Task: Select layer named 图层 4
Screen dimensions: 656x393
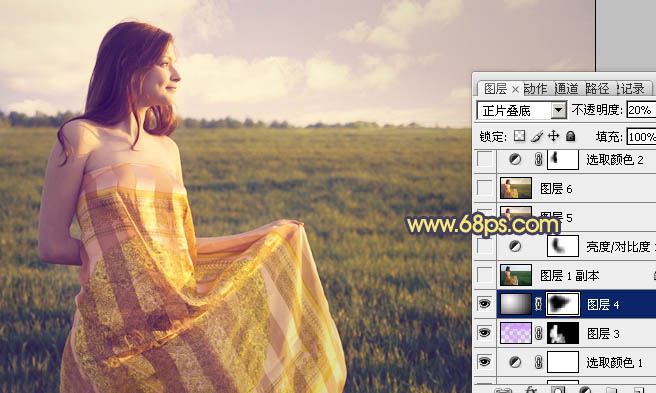Action: click(603, 304)
